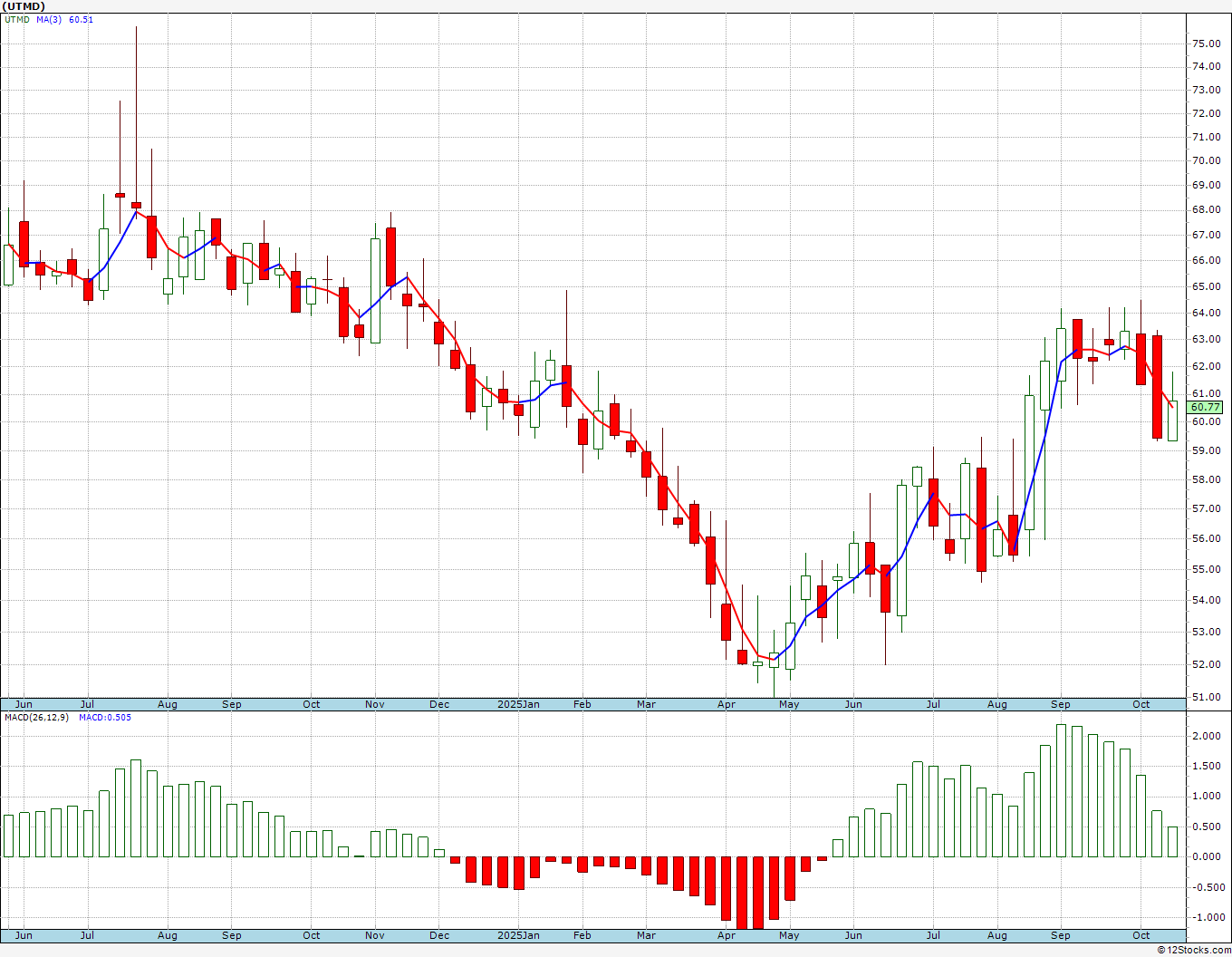Click the 58.00 price axis label
Image resolution: width=1232 pixels, height=957 pixels.
1206,480
